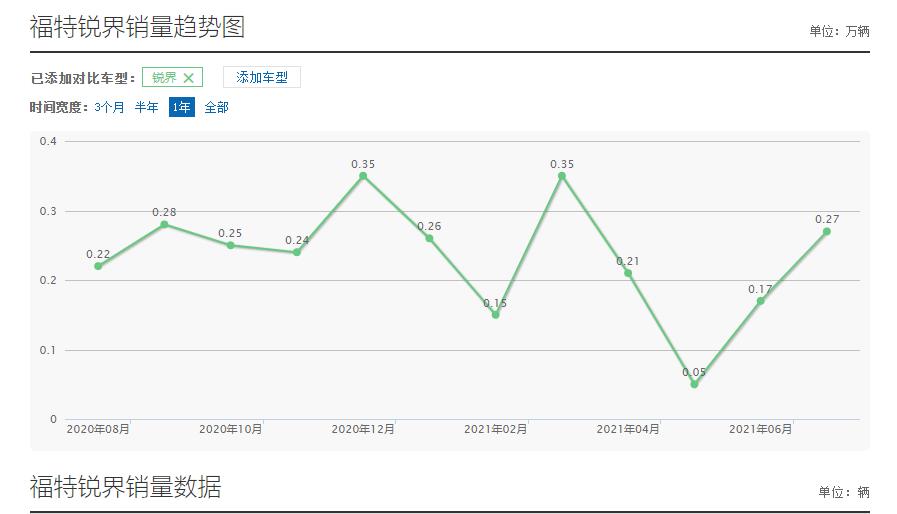This screenshot has height=514, width=897.
Task: Click the 0.1 y-axis label
Action: (48, 350)
